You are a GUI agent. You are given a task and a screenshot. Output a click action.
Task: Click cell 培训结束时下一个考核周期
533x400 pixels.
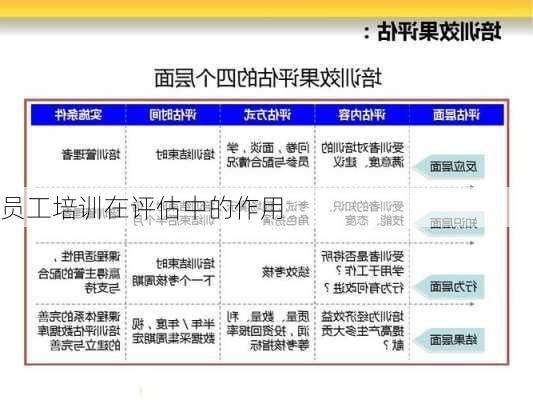click(173, 272)
